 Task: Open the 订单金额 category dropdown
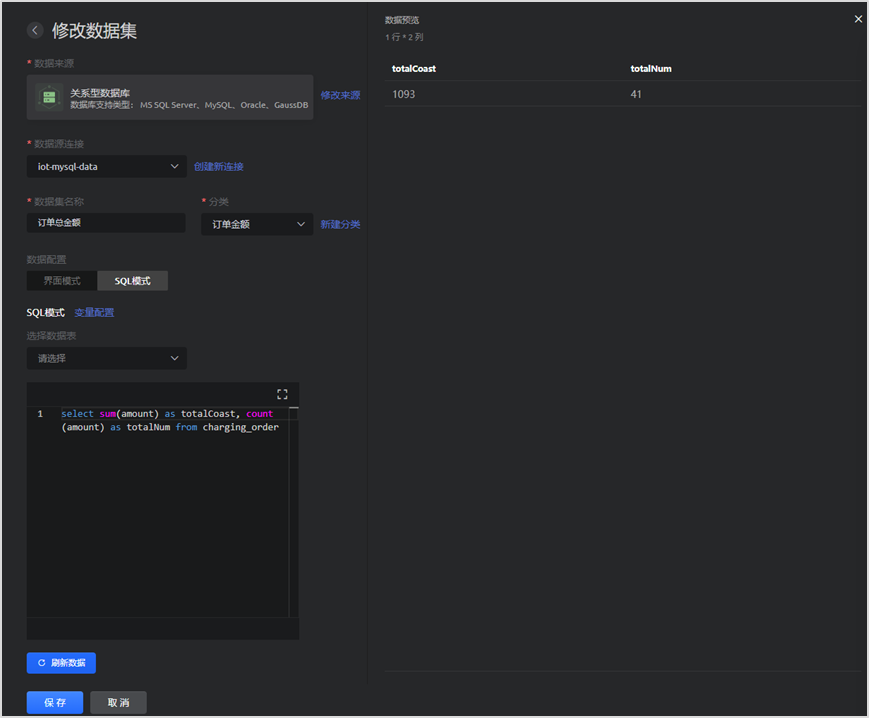[x=257, y=224]
